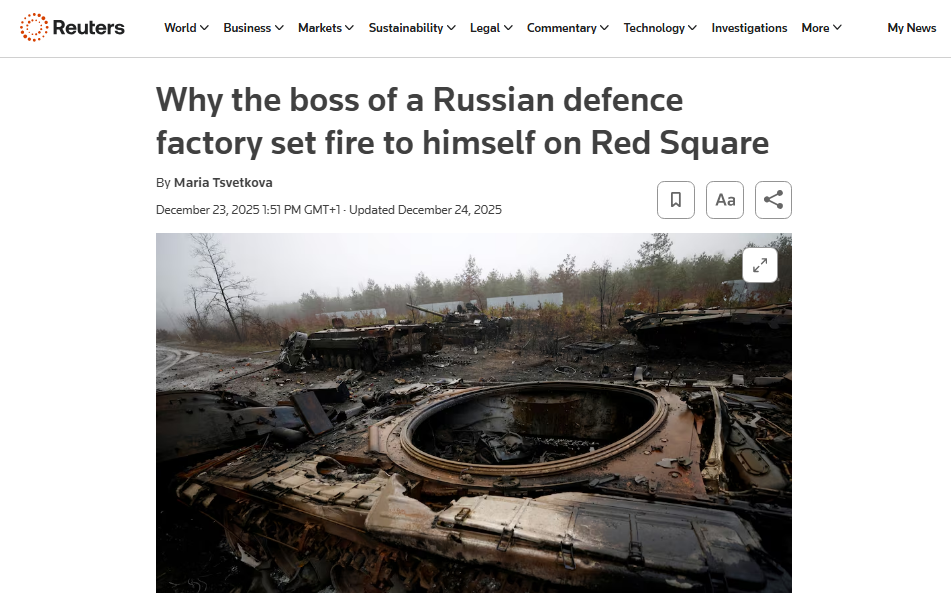Click the article headline about Red Square
Image resolution: width=951 pixels, height=593 pixels.
tap(462, 121)
